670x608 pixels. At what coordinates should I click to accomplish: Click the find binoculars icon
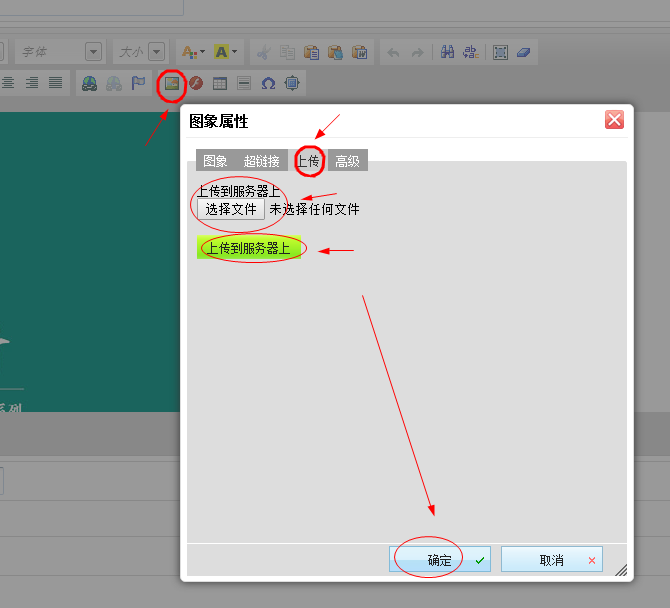pyautogui.click(x=447, y=52)
